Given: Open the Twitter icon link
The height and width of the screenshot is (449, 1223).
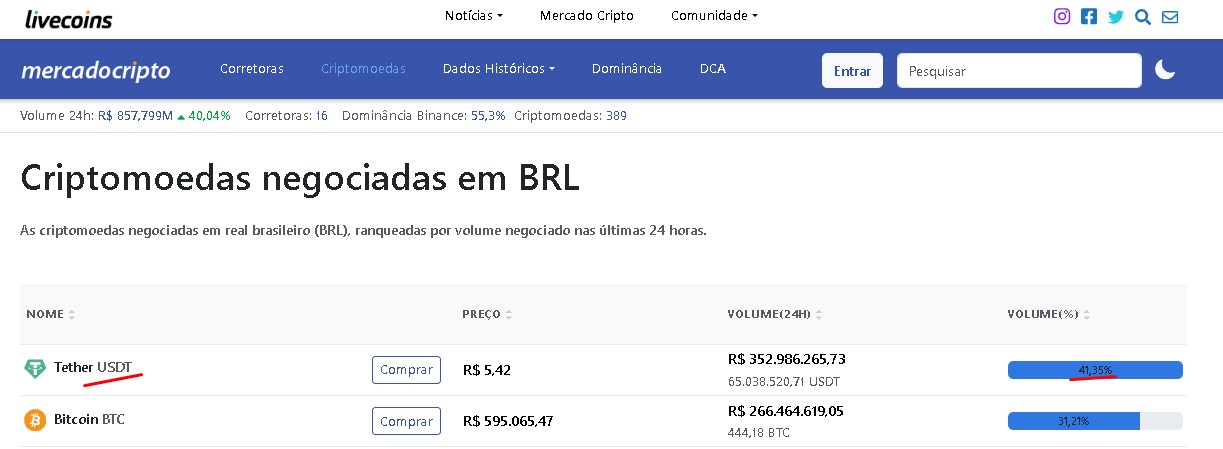Looking at the screenshot, I should click(x=1116, y=16).
